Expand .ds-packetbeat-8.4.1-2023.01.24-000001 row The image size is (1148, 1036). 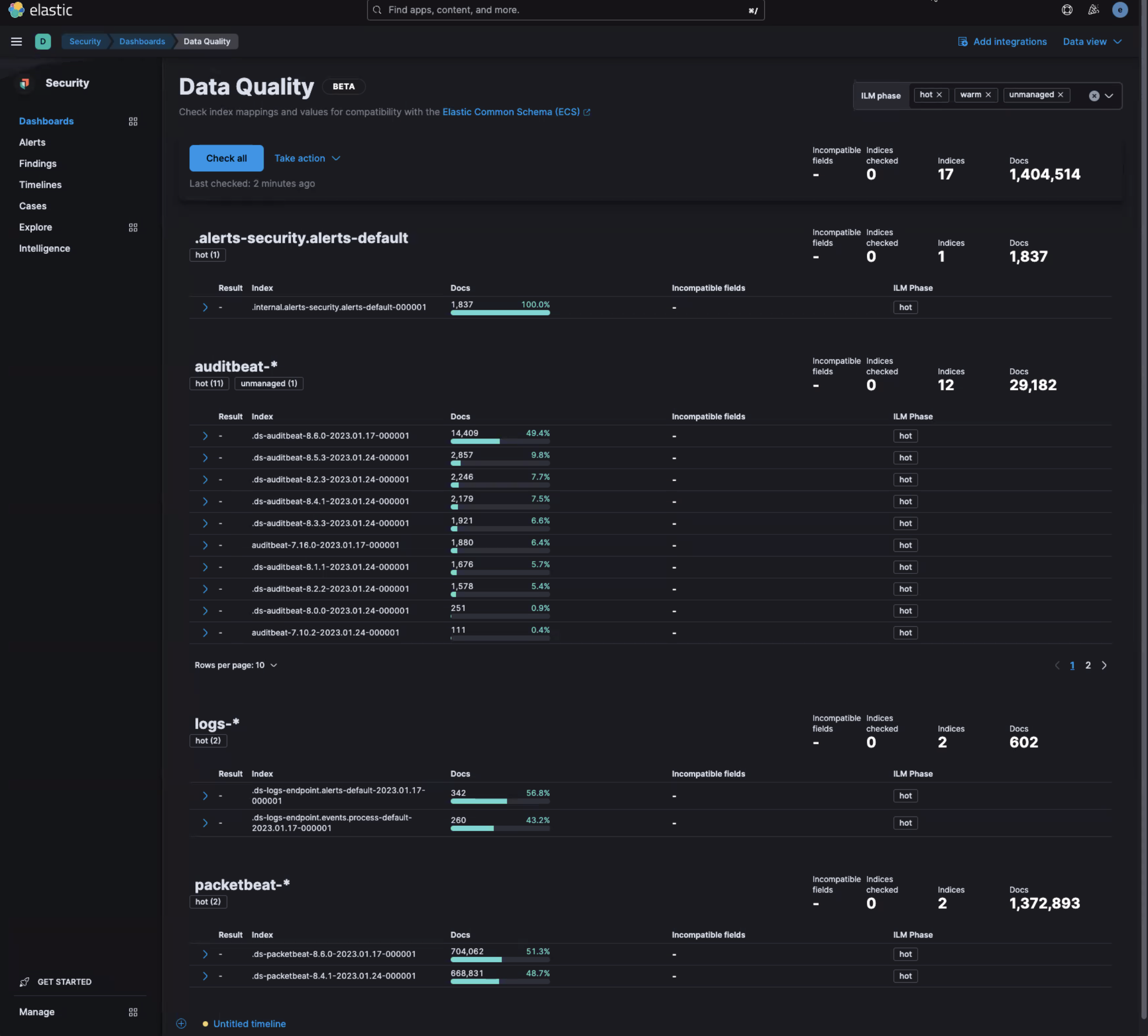205,976
